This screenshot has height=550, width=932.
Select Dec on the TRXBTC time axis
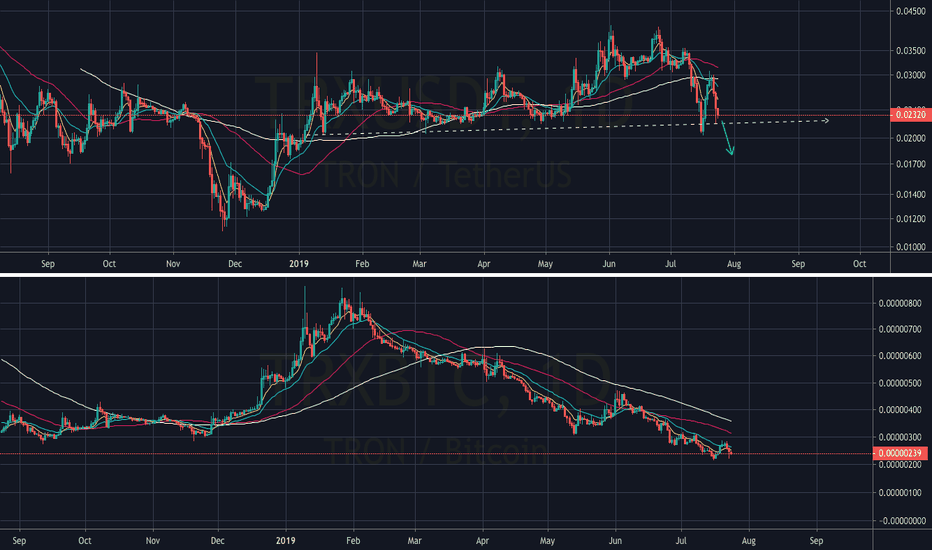tap(218, 540)
